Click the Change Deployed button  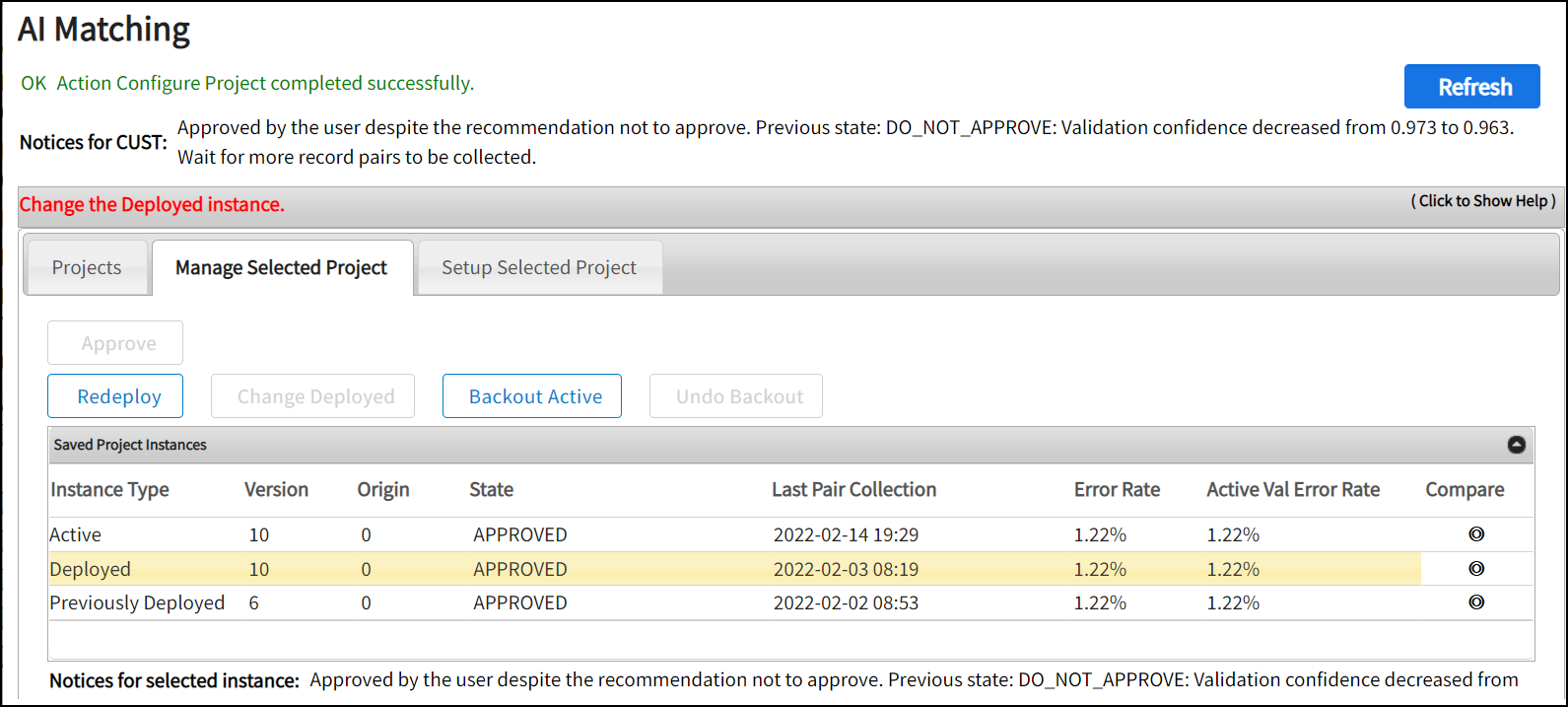pyautogui.click(x=312, y=396)
